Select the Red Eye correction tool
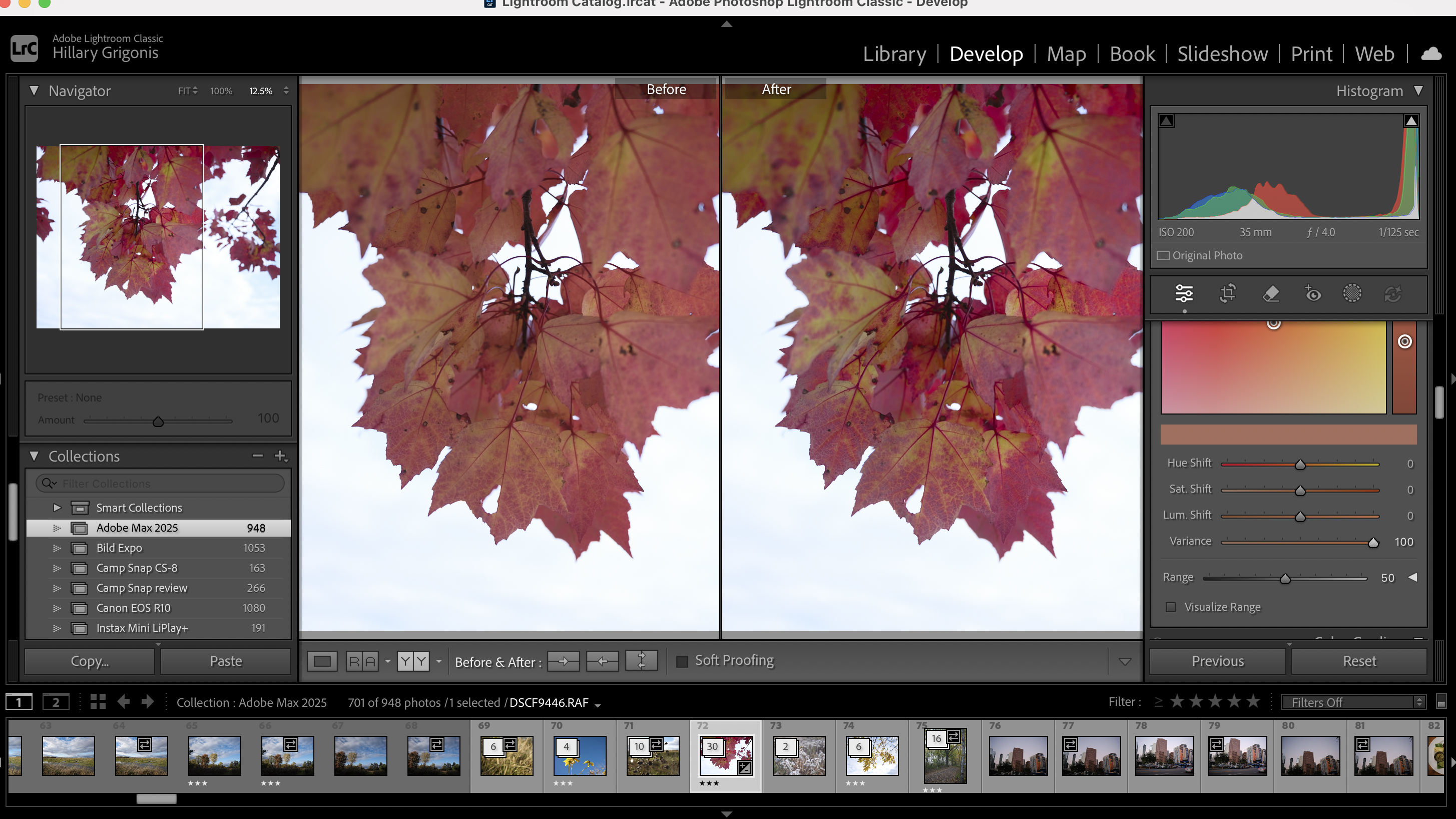The height and width of the screenshot is (819, 1456). [1312, 293]
